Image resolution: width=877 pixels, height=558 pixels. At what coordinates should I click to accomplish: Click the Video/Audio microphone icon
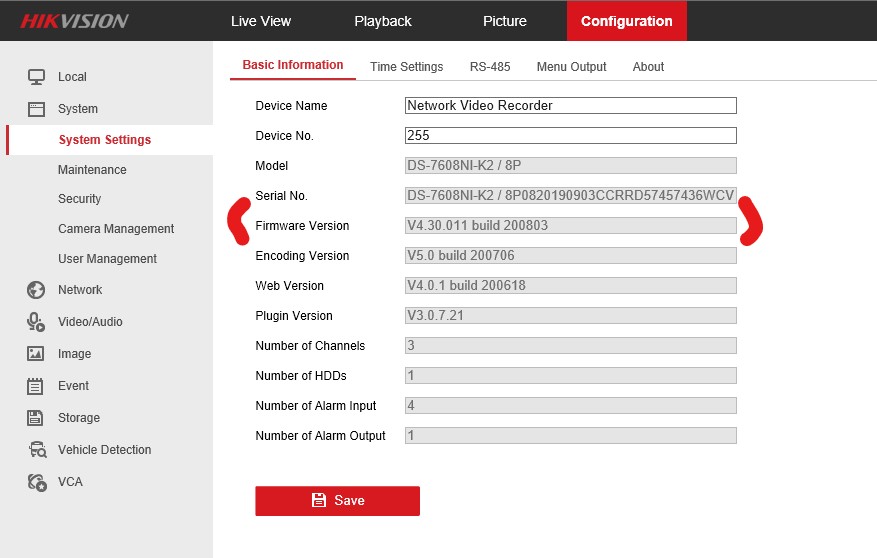(36, 322)
